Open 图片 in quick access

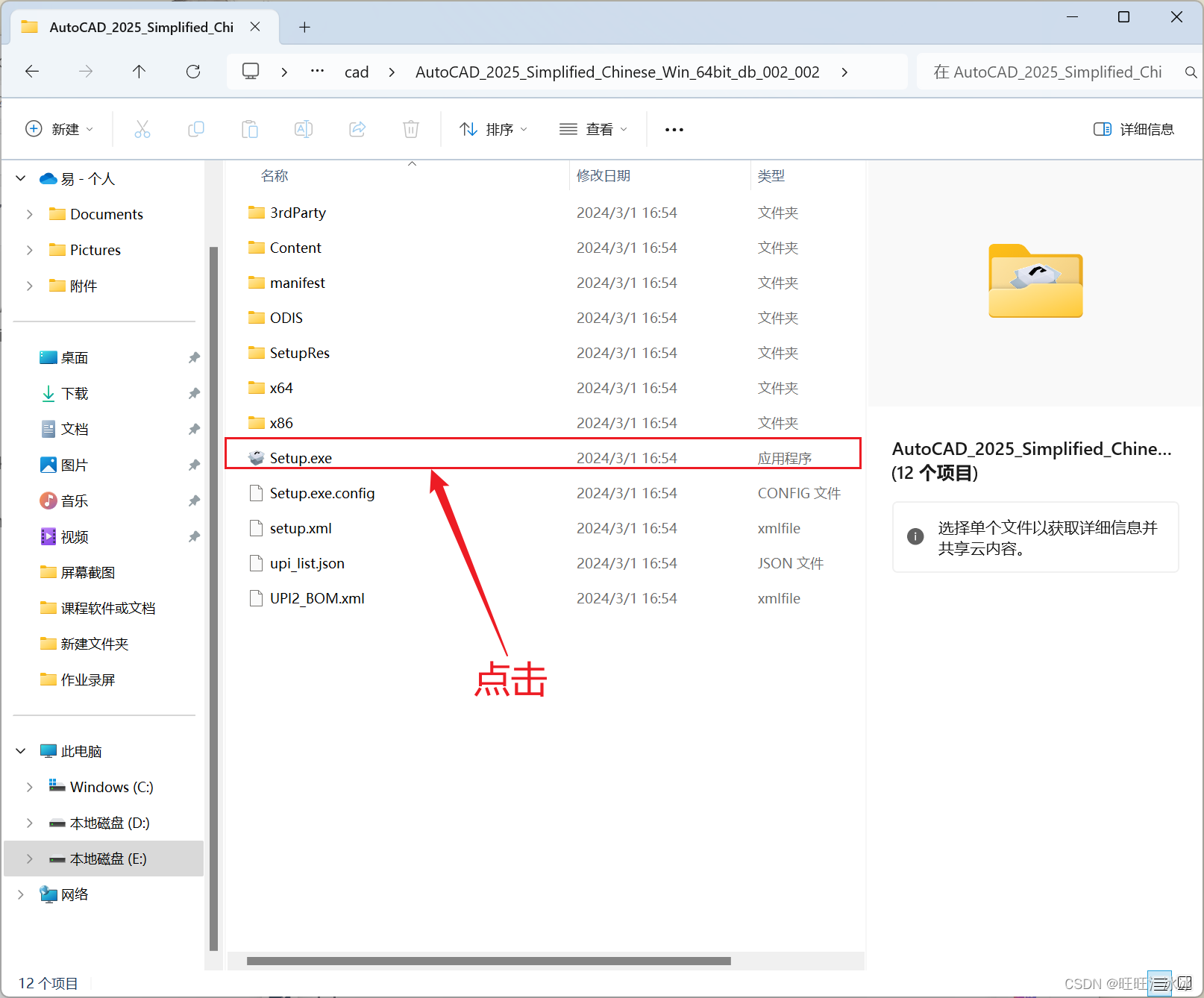[x=75, y=465]
